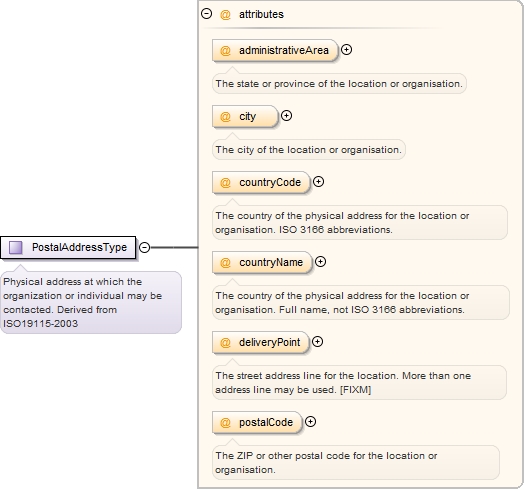Collapse PostalAddressType node using minus circle
The height and width of the screenshot is (490, 525).
(x=144, y=248)
